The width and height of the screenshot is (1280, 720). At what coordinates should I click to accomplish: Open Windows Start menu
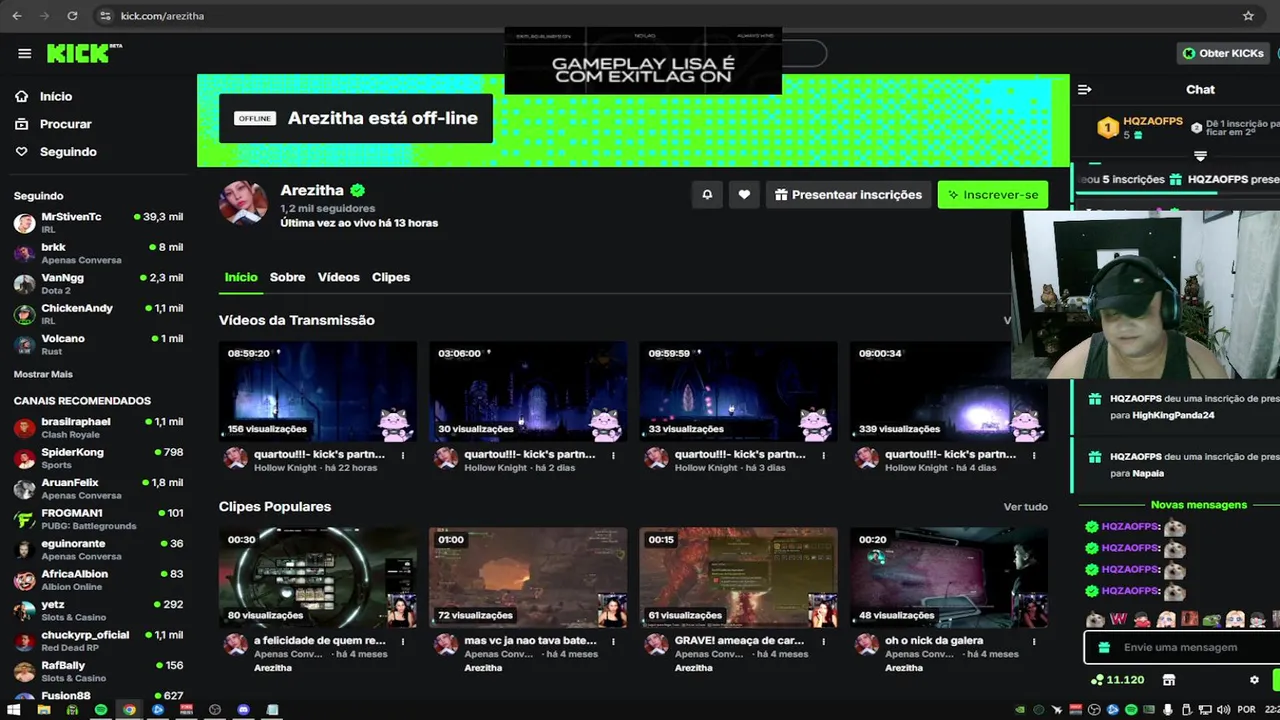pos(15,709)
